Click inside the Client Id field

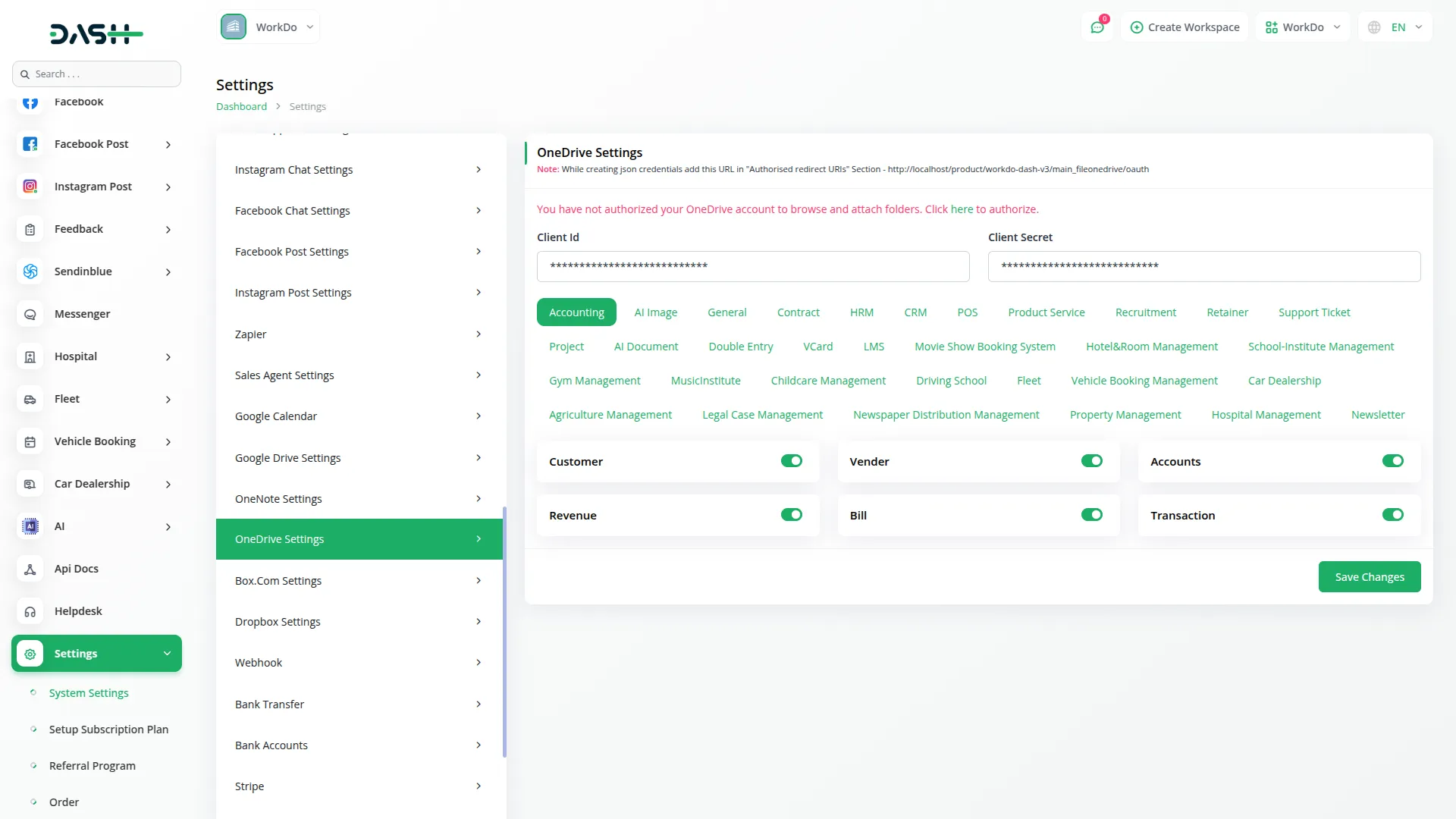(x=752, y=266)
